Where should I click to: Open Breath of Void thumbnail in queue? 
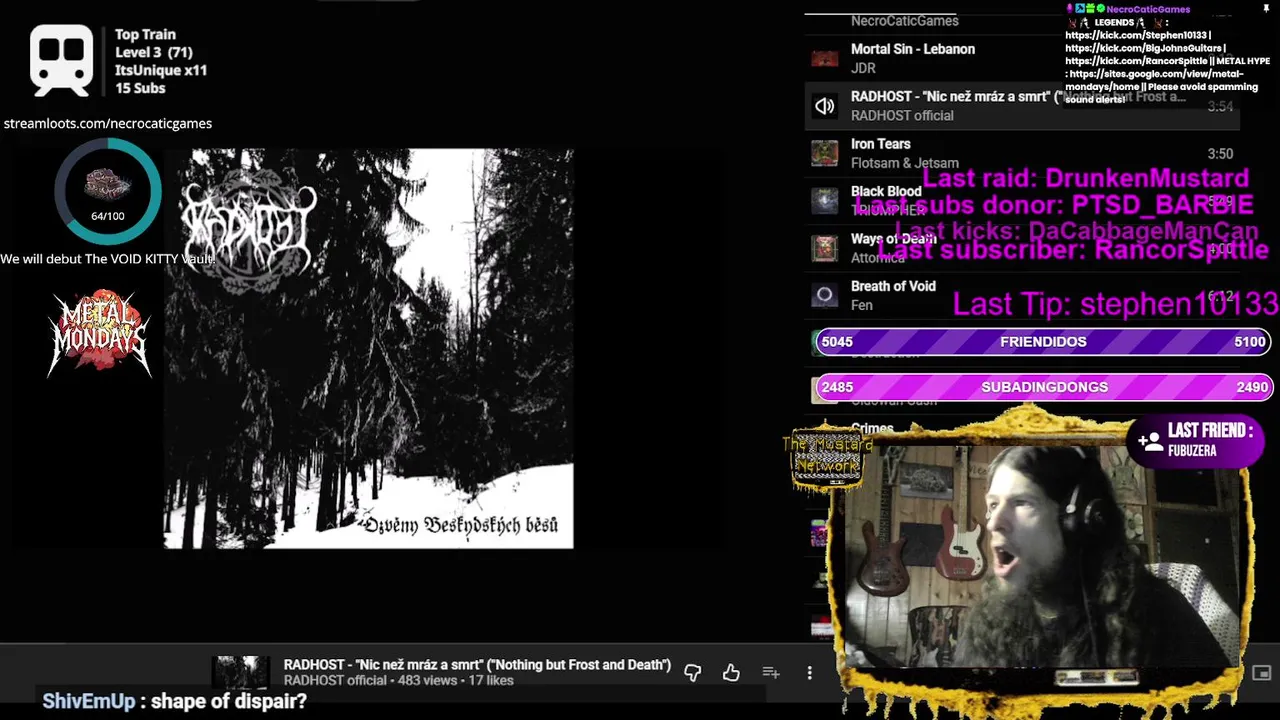point(824,295)
